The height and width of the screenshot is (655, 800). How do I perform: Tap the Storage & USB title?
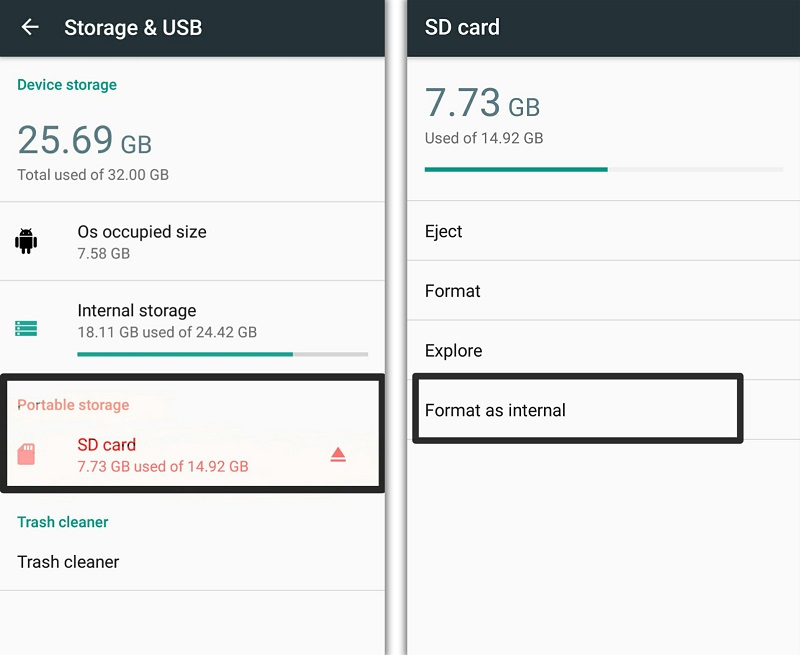click(x=133, y=28)
